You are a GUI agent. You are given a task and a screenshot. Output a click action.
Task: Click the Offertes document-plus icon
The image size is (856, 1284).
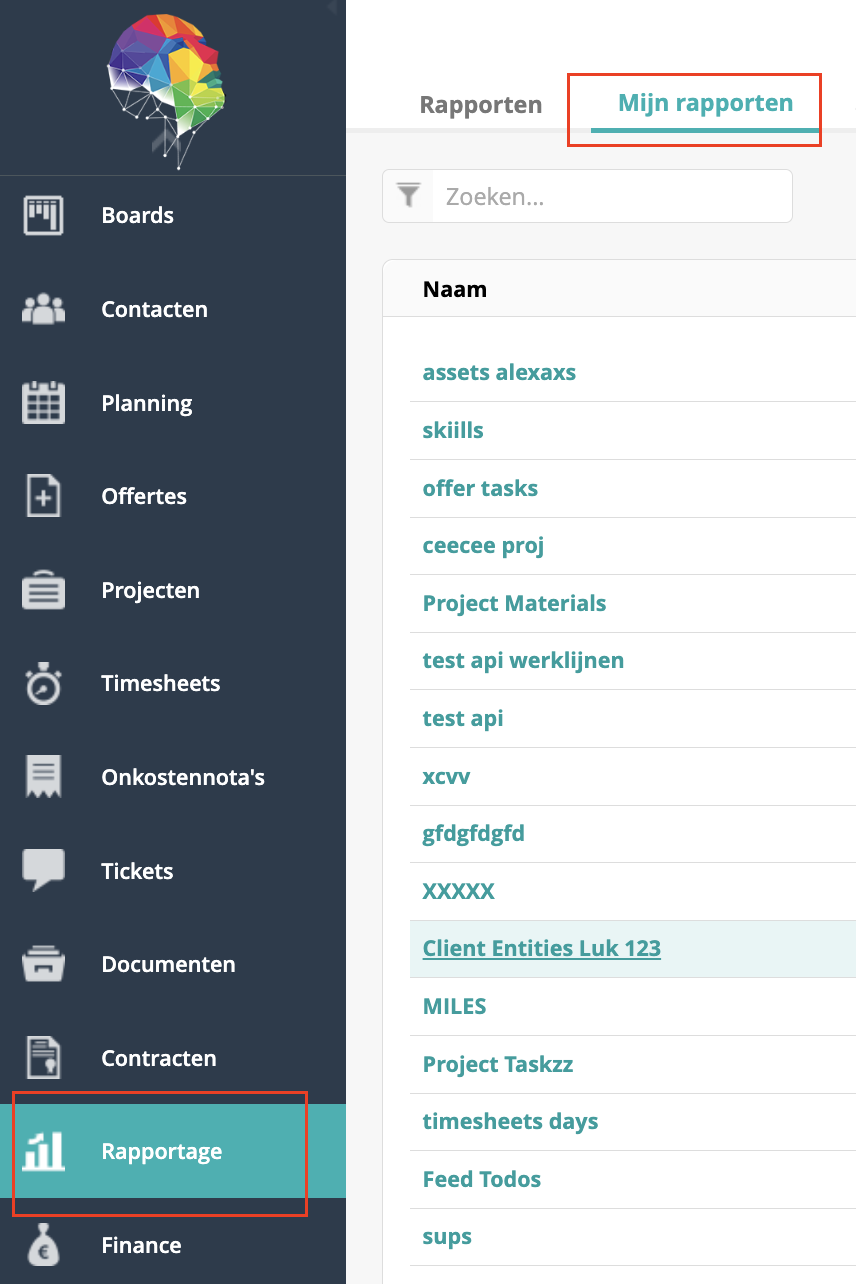[43, 496]
